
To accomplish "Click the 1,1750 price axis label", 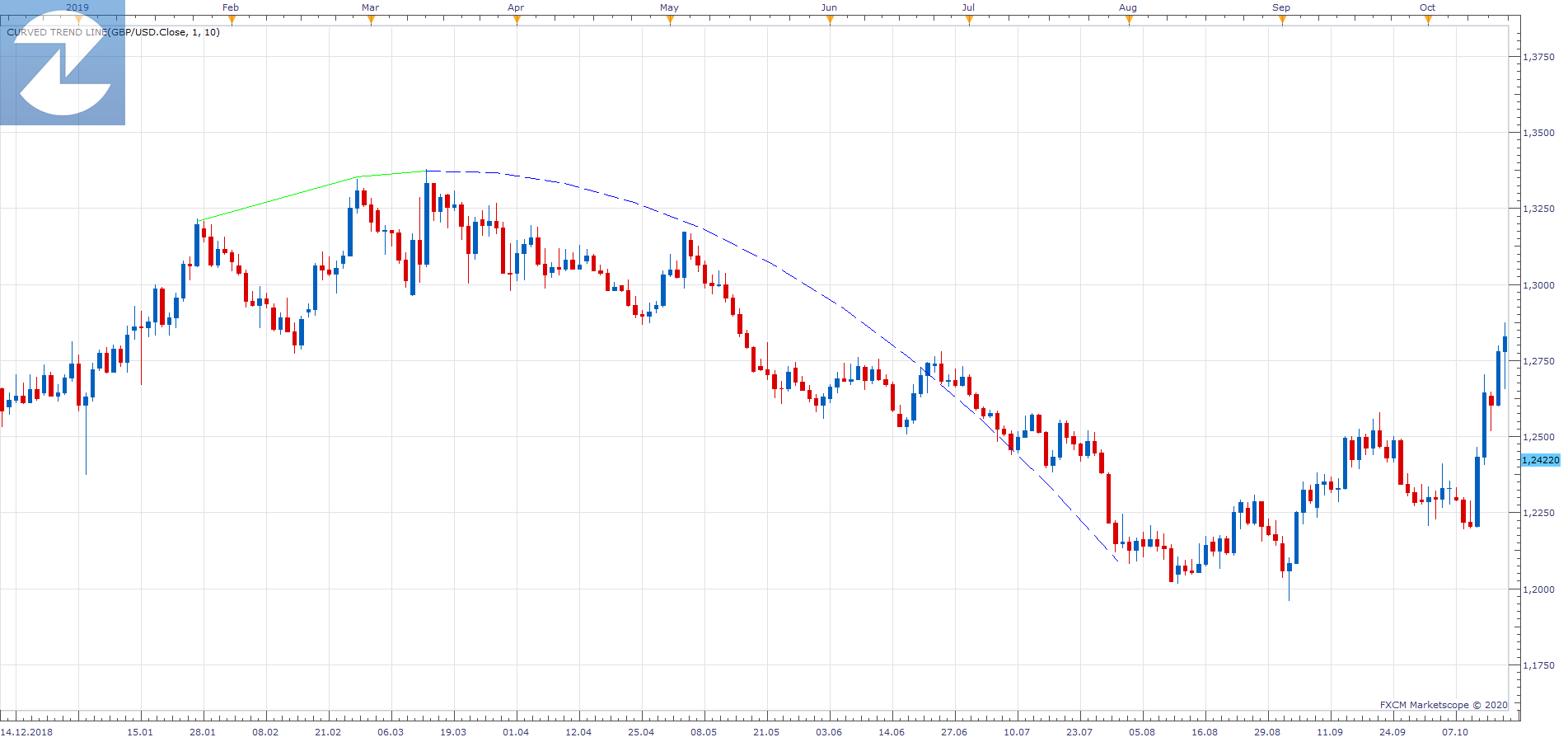I will tap(1538, 665).
